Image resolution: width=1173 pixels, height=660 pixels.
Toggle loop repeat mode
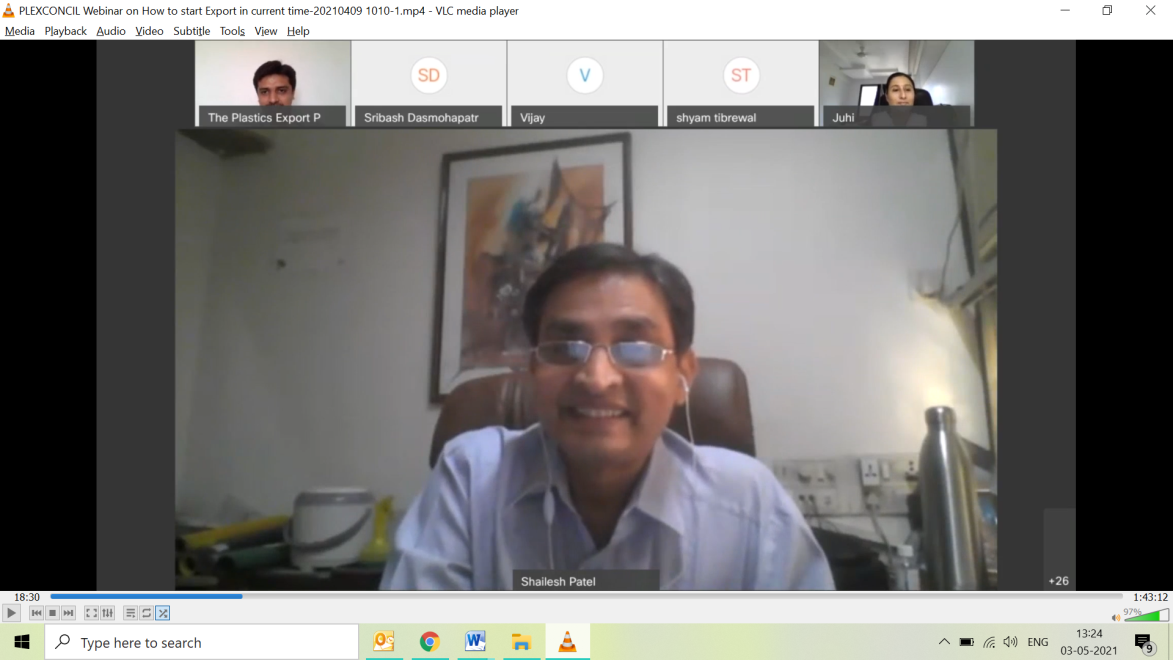coord(146,613)
